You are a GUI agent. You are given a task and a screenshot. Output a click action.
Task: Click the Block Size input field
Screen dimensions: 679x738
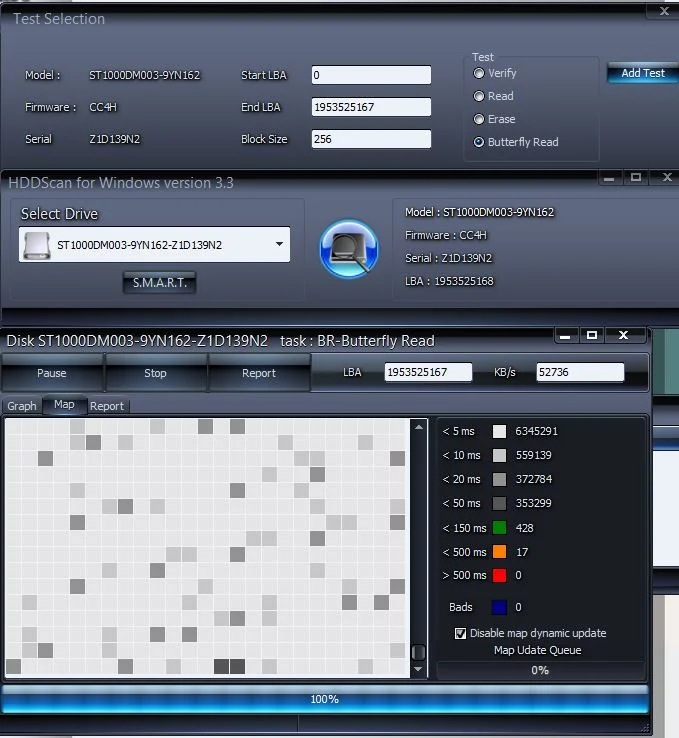(371, 139)
